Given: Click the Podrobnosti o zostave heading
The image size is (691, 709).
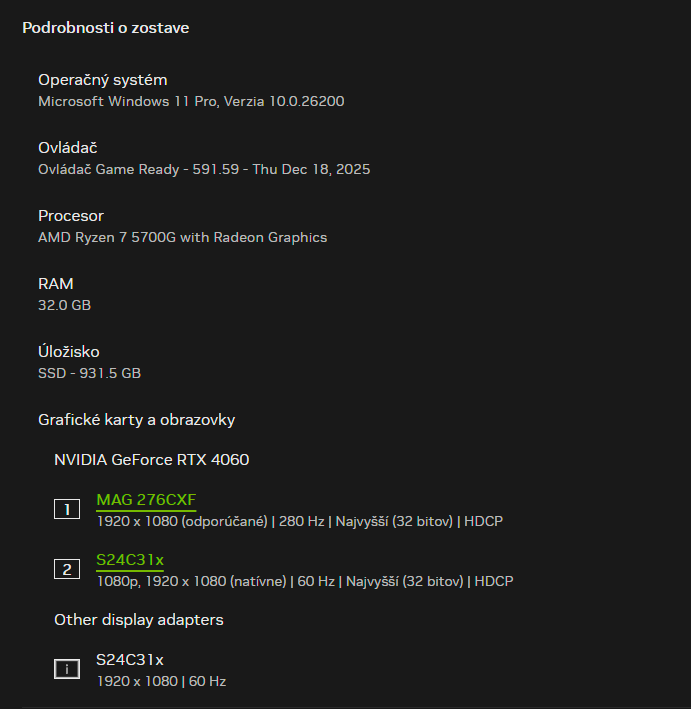Looking at the screenshot, I should (x=106, y=28).
